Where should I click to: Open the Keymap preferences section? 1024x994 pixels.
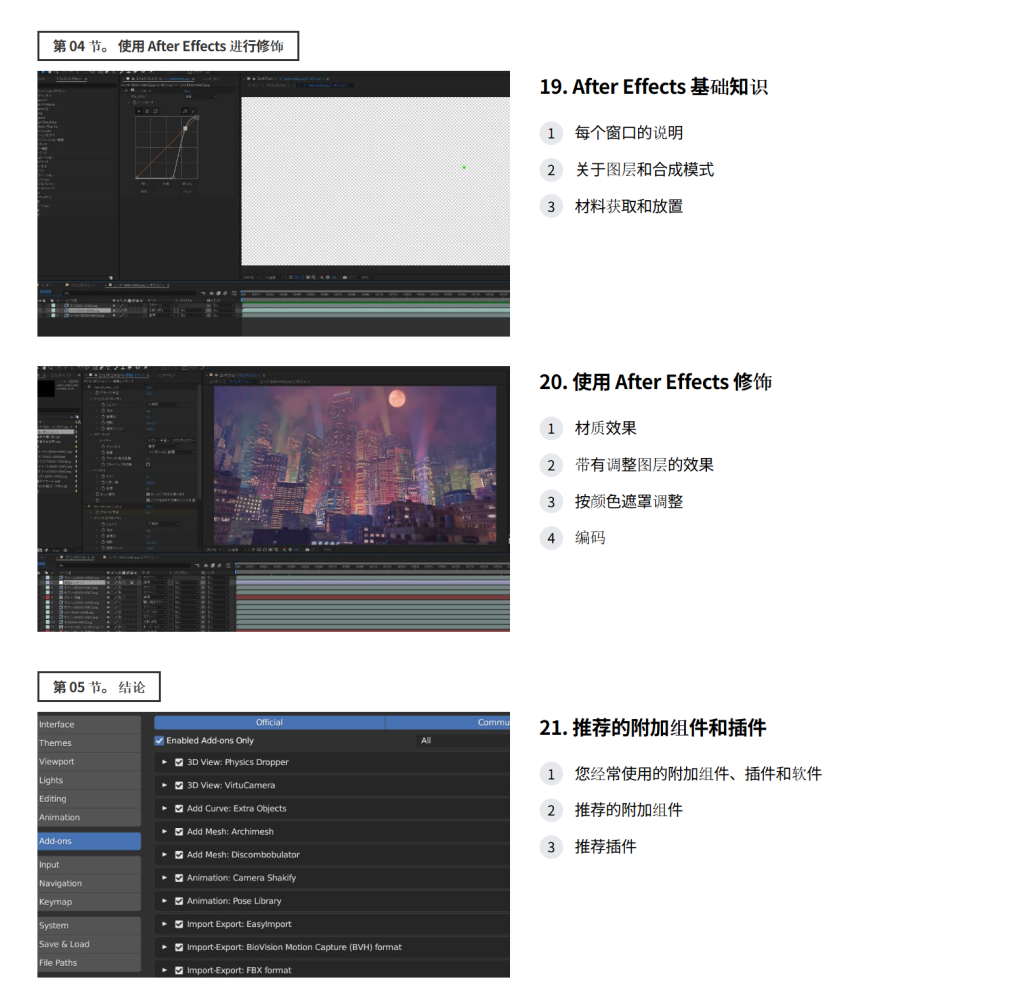89,902
